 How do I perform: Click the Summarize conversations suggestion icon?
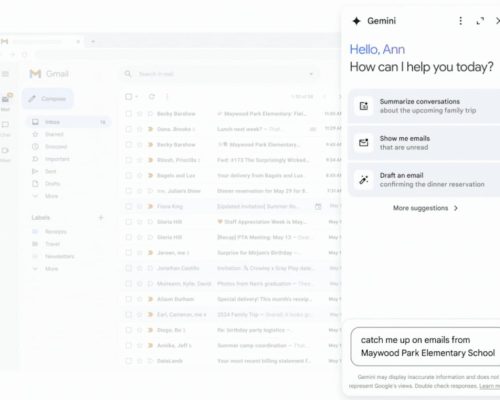(364, 106)
